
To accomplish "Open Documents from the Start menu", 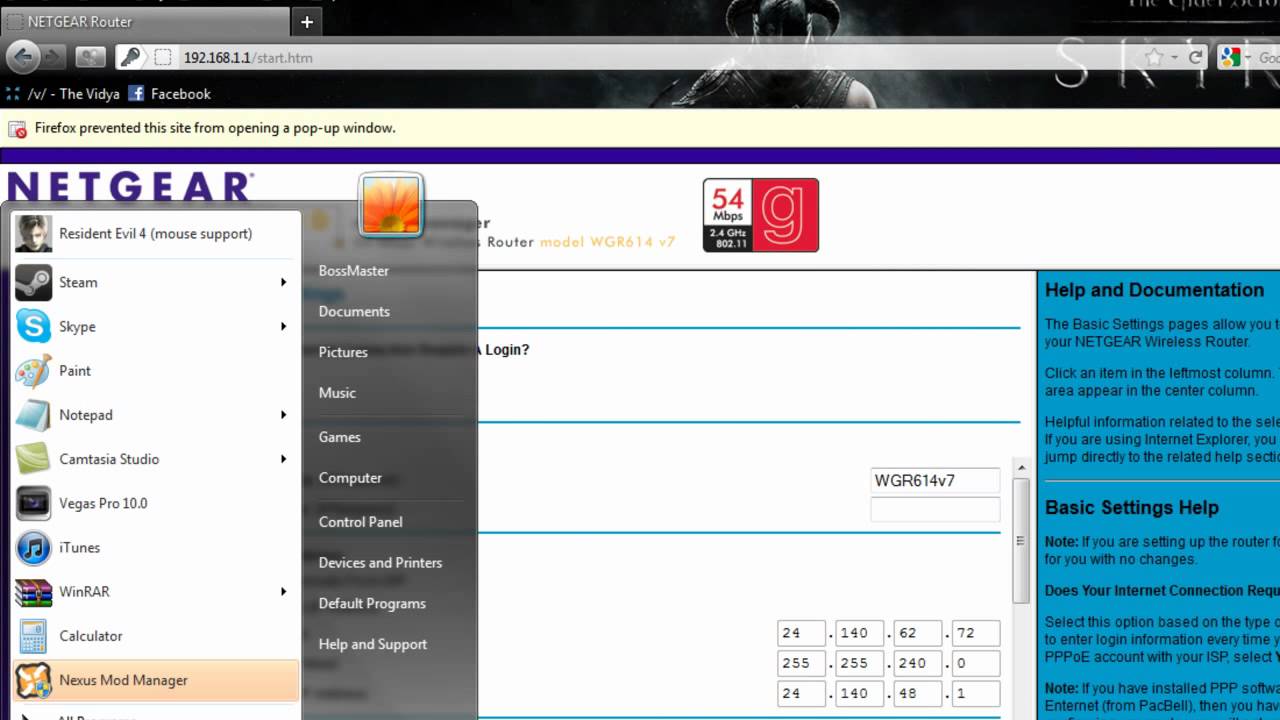I will click(x=354, y=312).
